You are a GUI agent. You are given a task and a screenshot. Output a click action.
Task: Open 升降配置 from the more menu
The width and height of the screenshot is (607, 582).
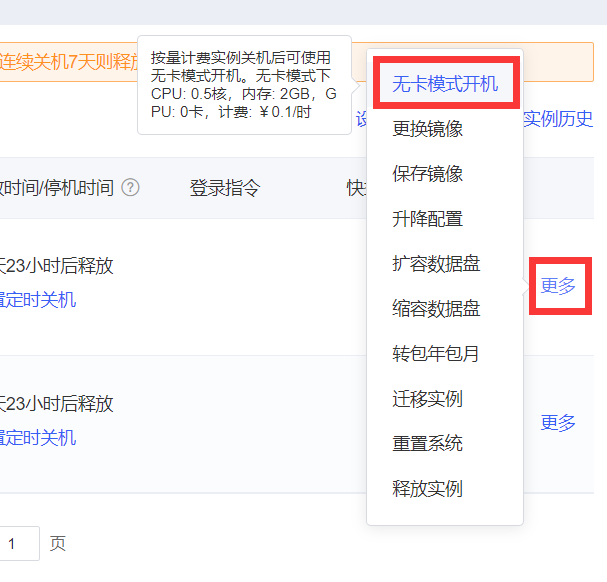pyautogui.click(x=427, y=219)
